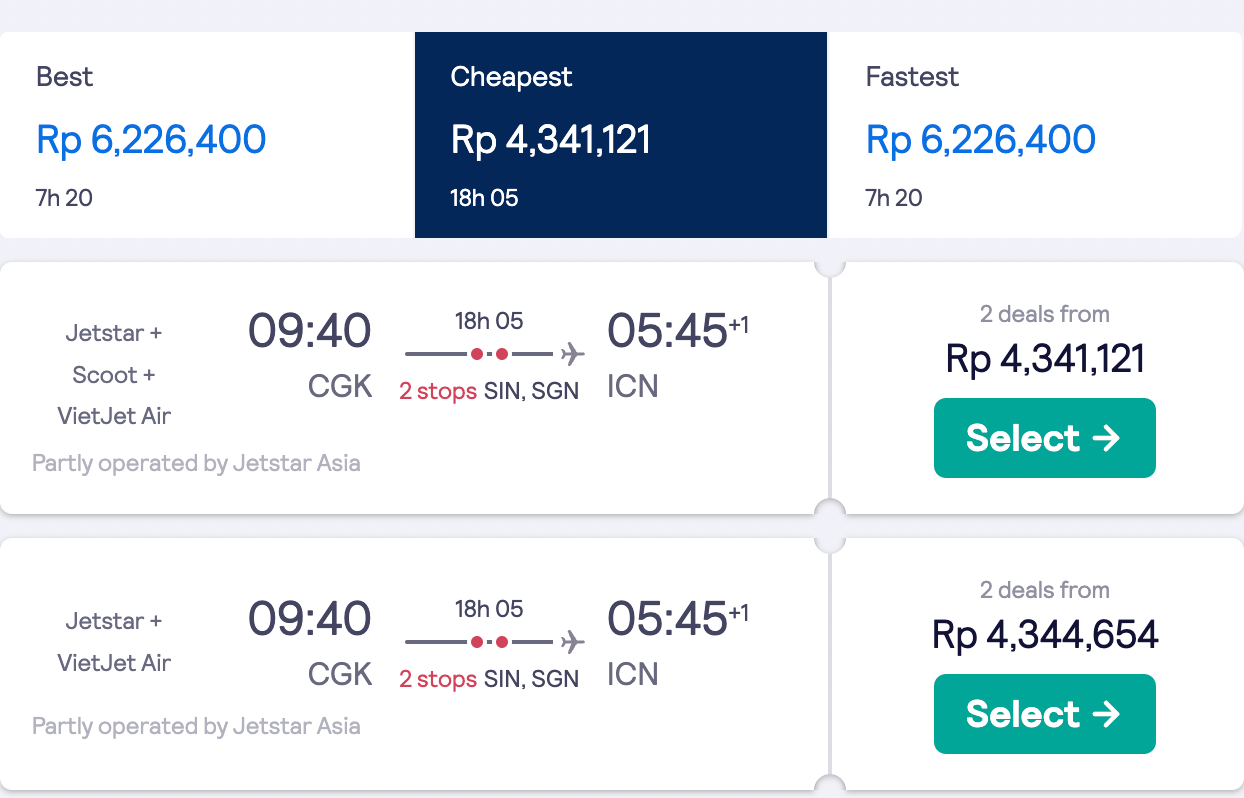Select the Cheapest sorting tab
Screen dimensions: 1244x798
[x=620, y=135]
